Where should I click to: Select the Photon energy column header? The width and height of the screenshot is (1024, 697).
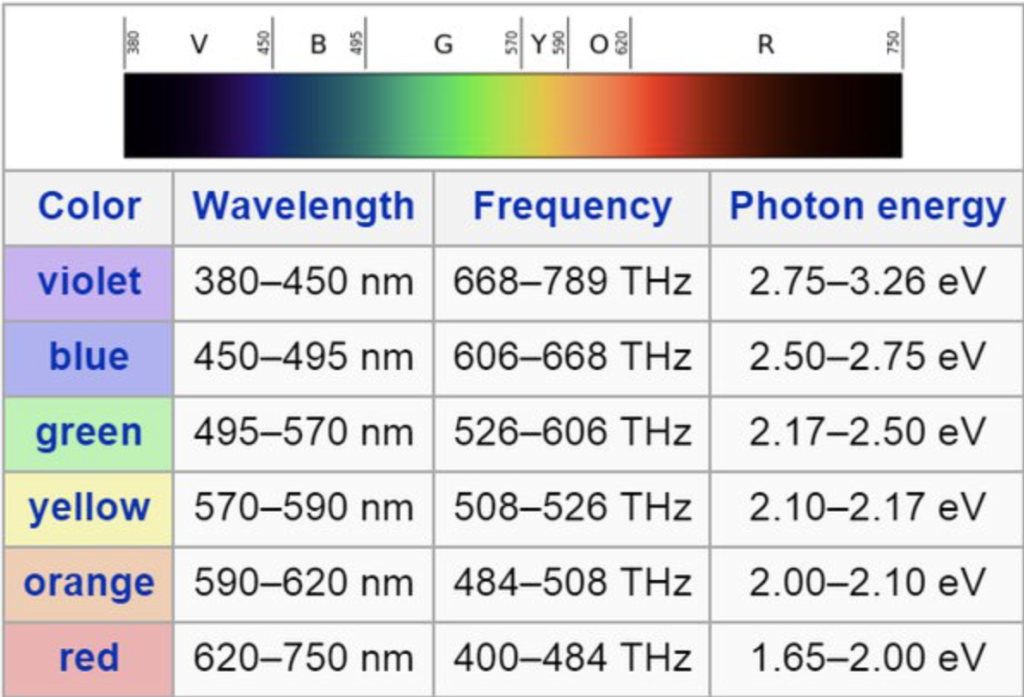point(866,206)
